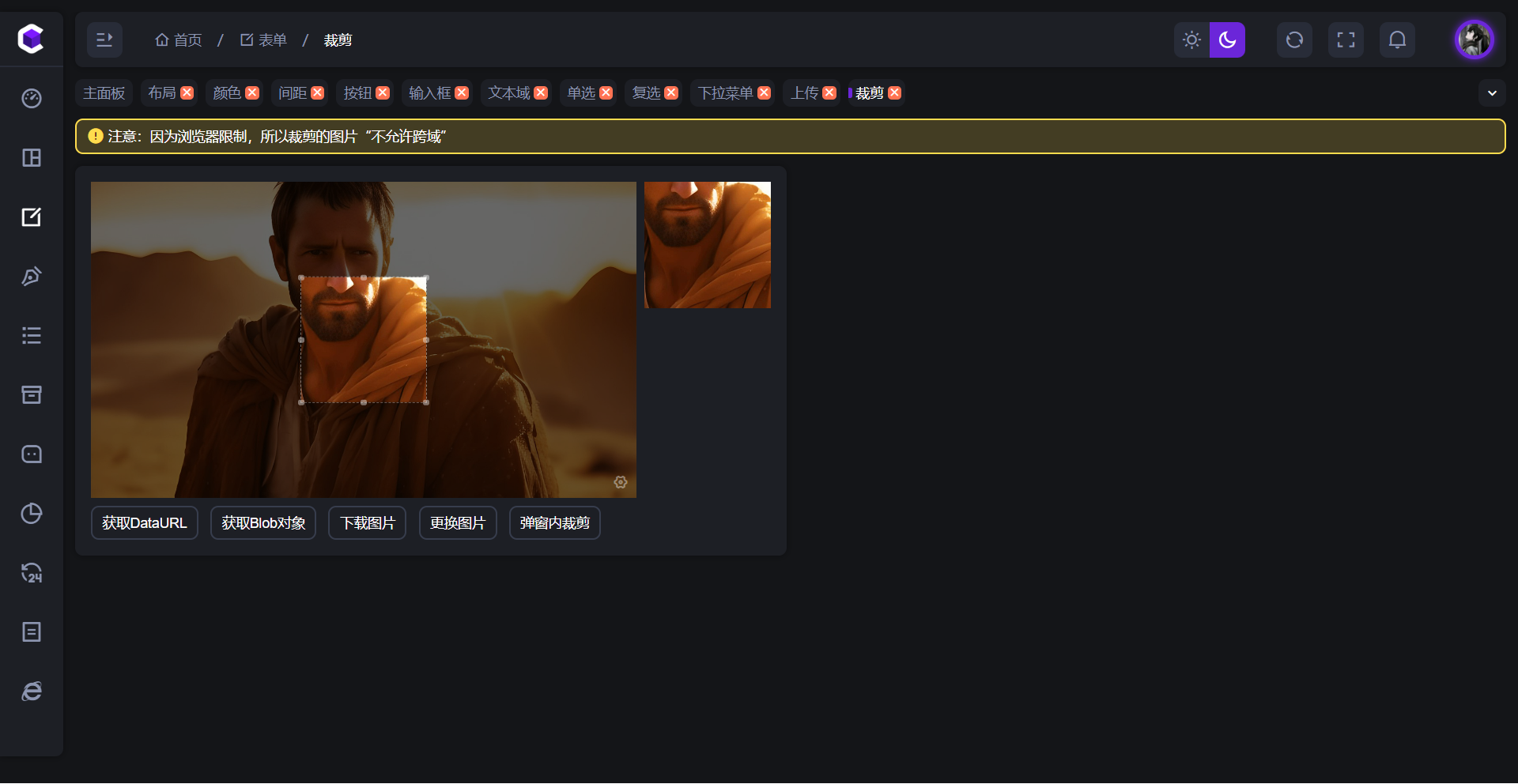Viewport: 1518px width, 784px height.
Task: Open the Internet Explorer sidebar icon
Action: [x=32, y=692]
